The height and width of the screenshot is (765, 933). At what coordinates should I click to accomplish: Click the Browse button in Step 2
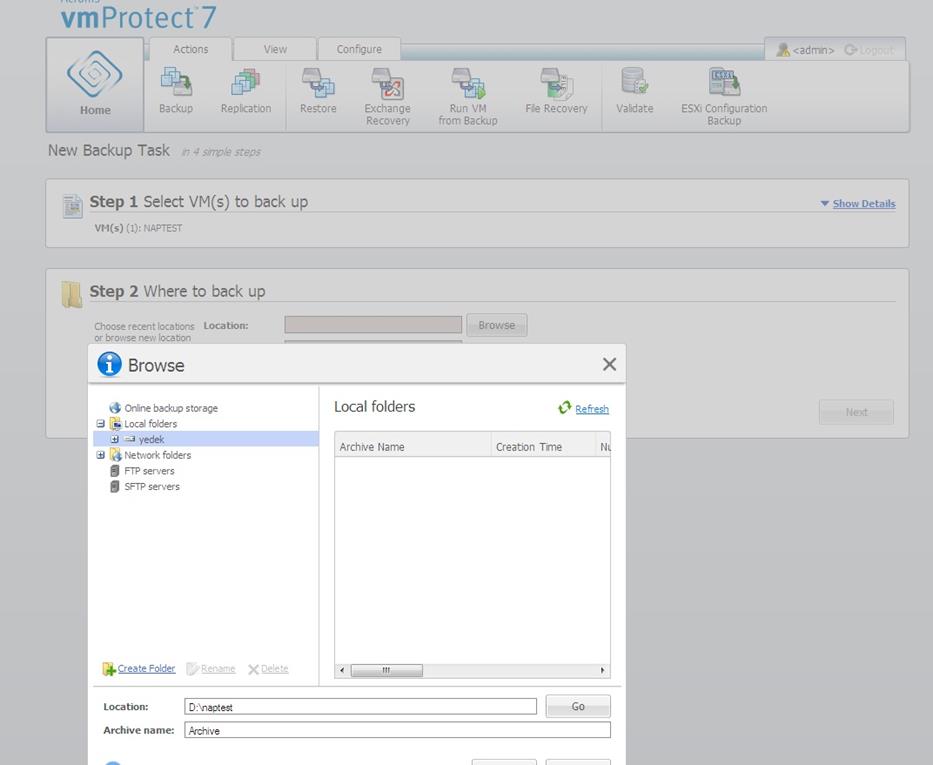[497, 325]
